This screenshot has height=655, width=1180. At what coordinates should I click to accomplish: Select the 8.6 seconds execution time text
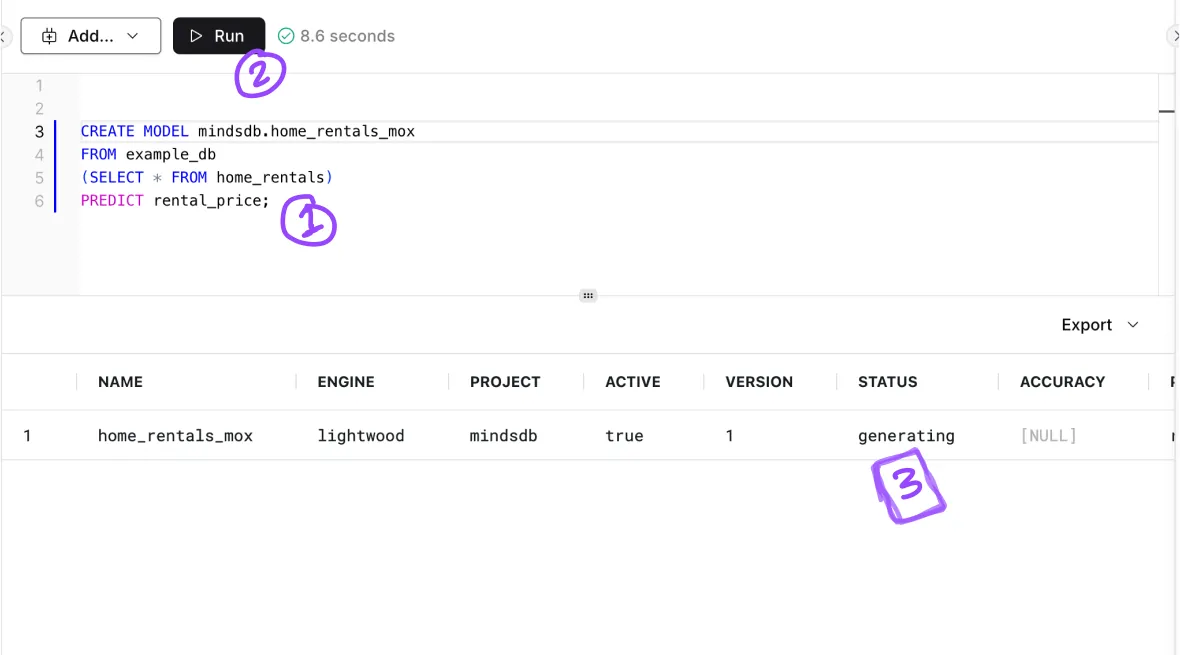click(x=347, y=36)
